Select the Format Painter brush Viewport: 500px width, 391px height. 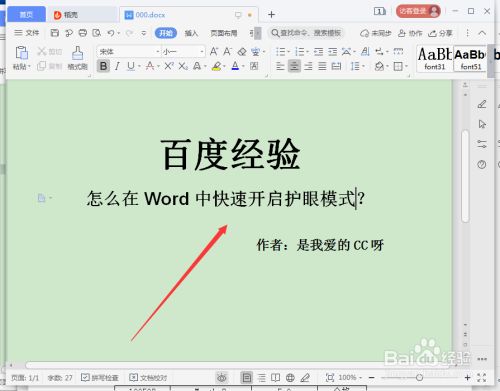point(77,53)
